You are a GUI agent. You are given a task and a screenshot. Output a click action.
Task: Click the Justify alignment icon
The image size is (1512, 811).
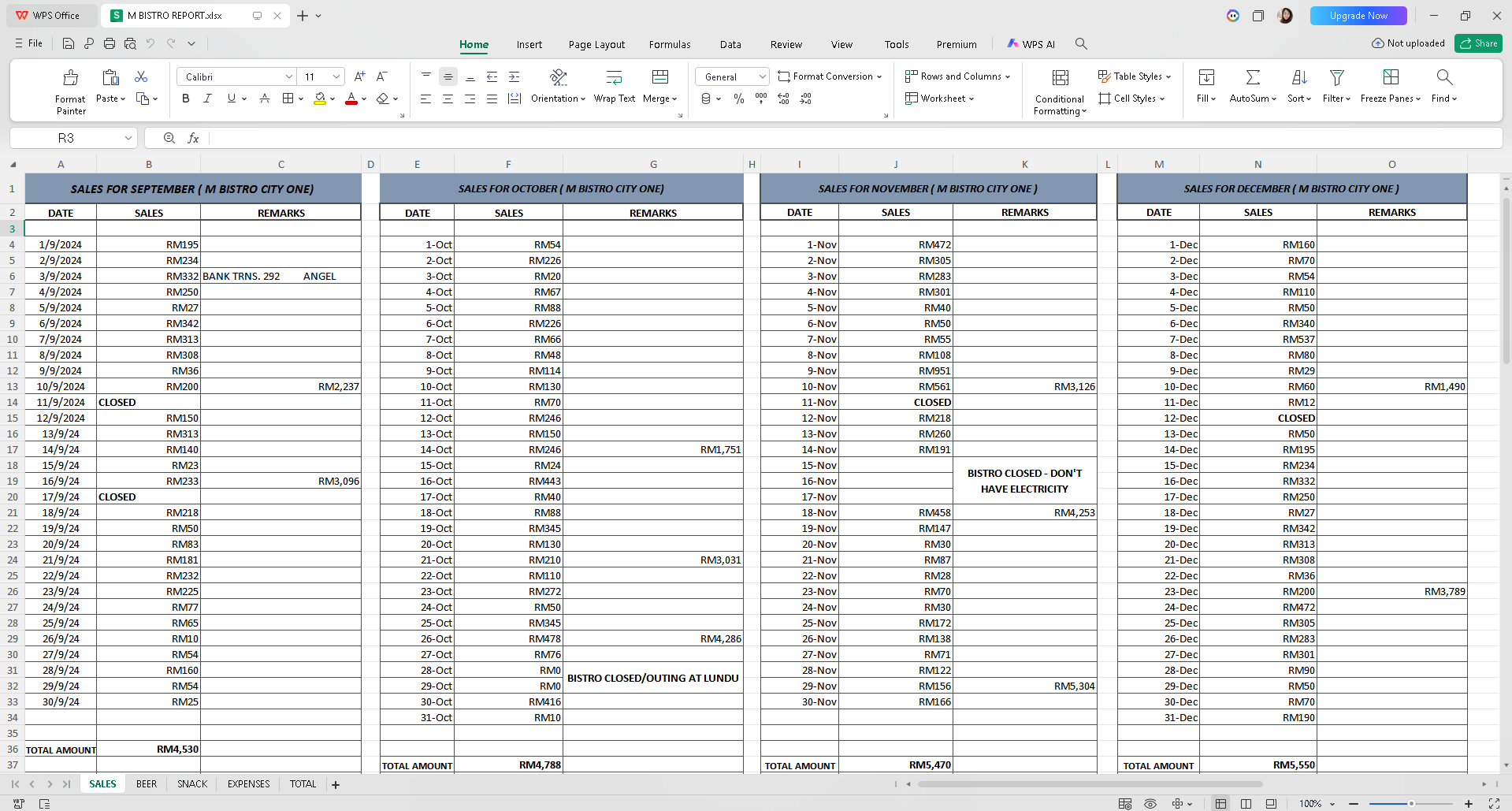click(x=492, y=99)
